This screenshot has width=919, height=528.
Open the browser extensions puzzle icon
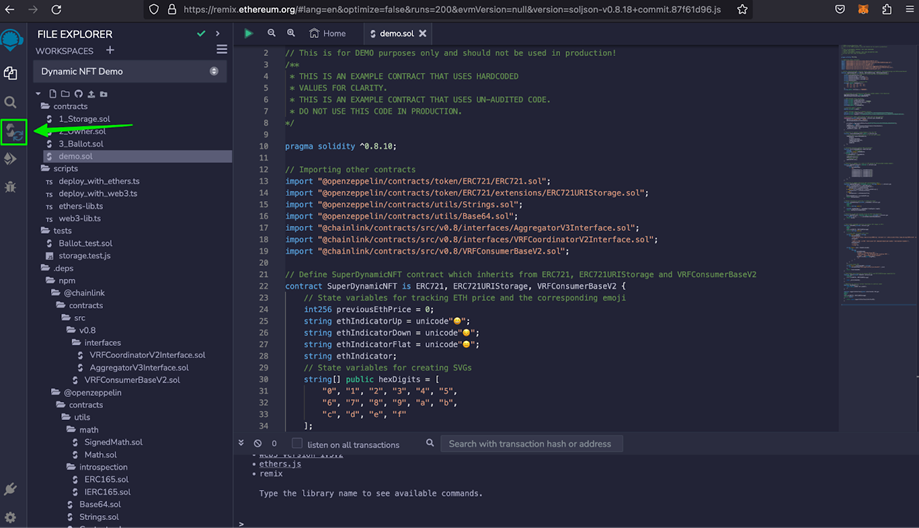click(887, 9)
